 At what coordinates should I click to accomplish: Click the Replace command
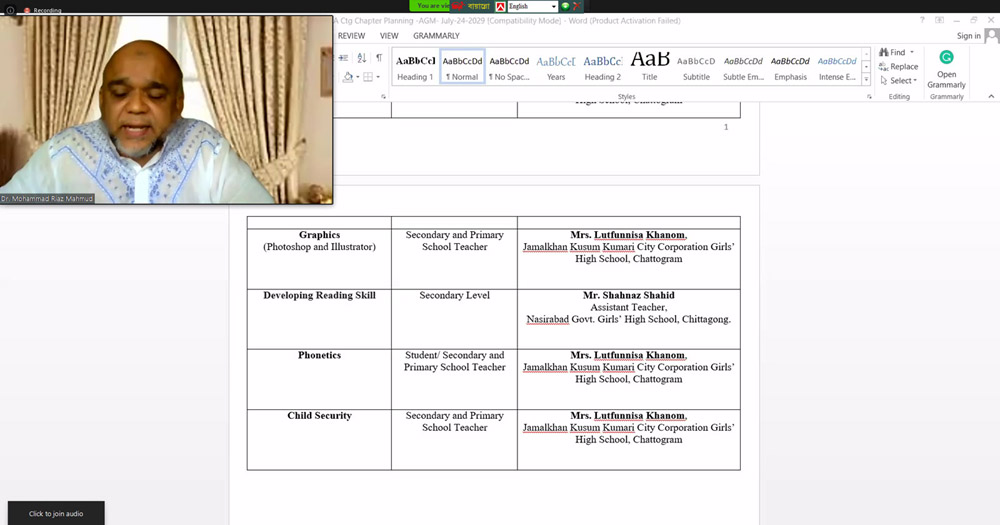pos(899,66)
